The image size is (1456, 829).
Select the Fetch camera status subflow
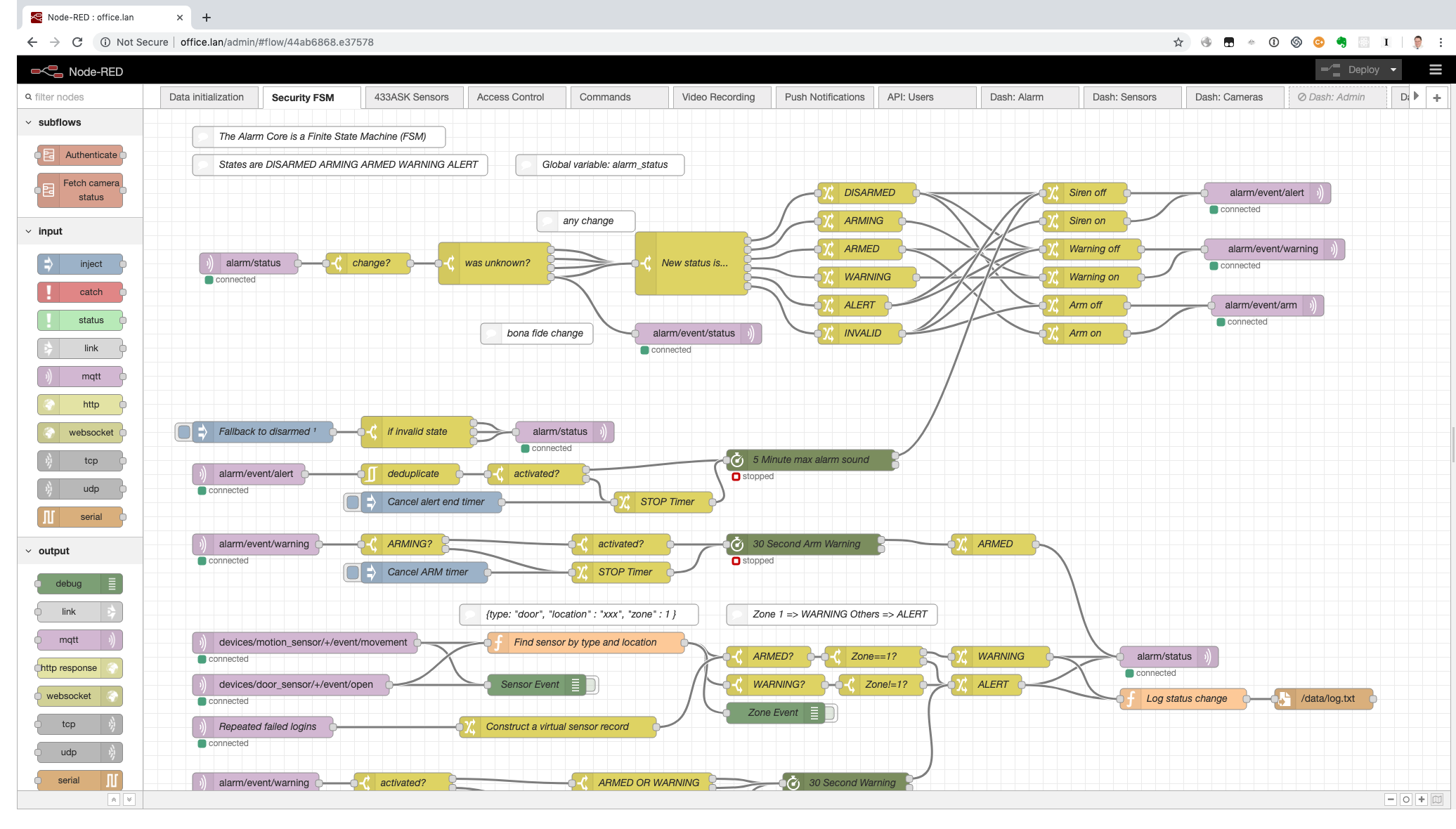[80, 190]
